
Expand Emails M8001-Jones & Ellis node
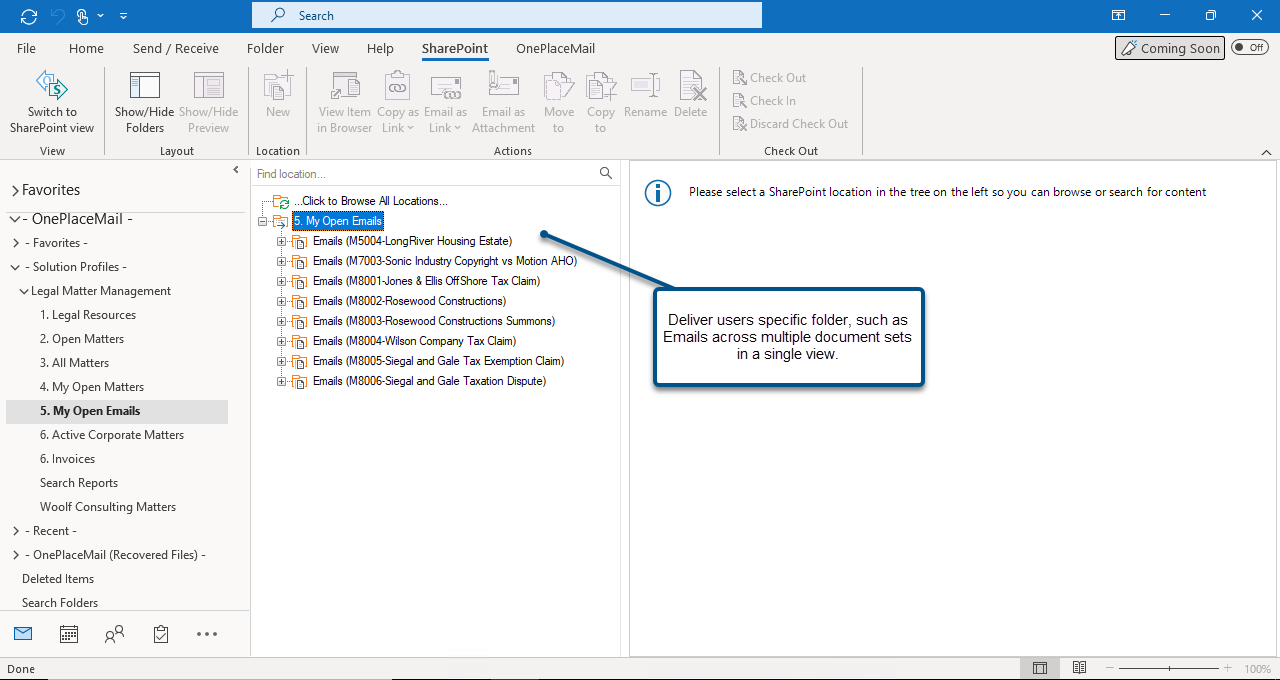282,281
